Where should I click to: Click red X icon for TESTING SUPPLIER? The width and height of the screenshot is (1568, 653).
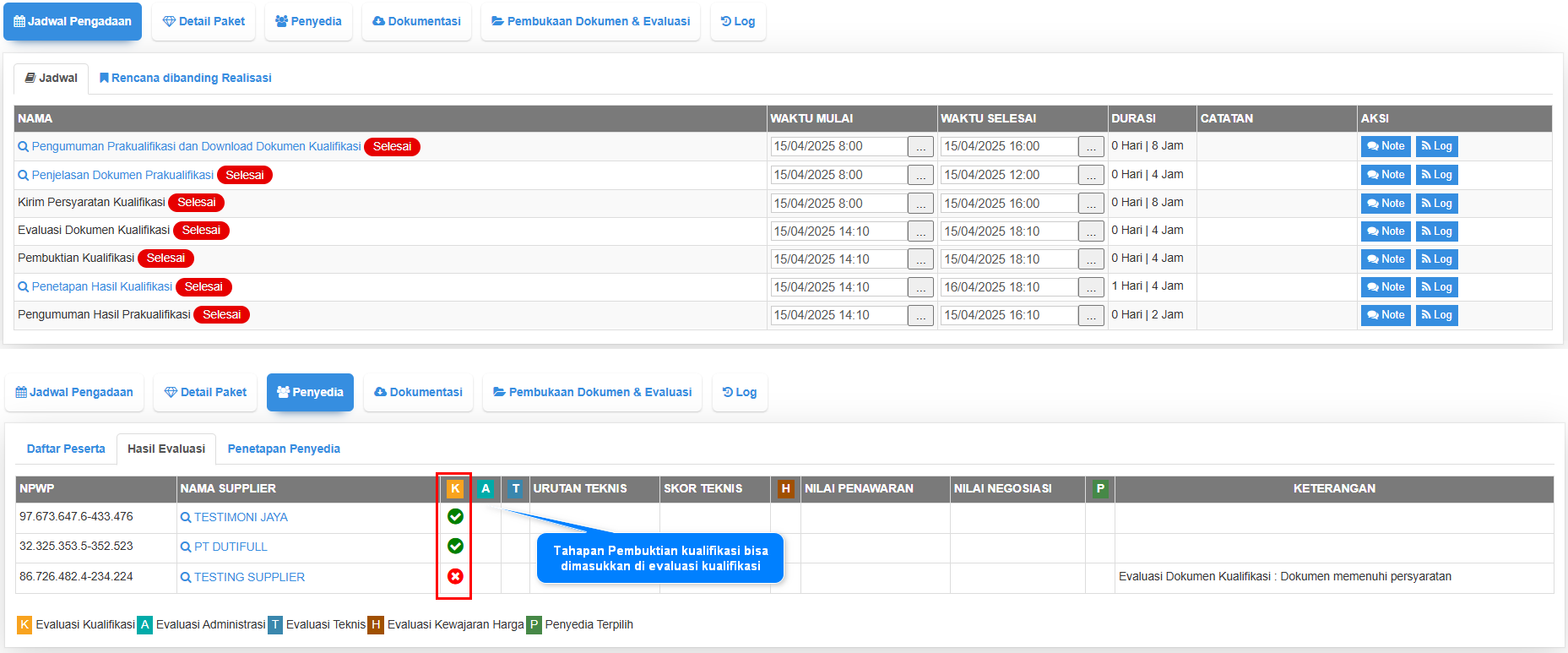455,576
